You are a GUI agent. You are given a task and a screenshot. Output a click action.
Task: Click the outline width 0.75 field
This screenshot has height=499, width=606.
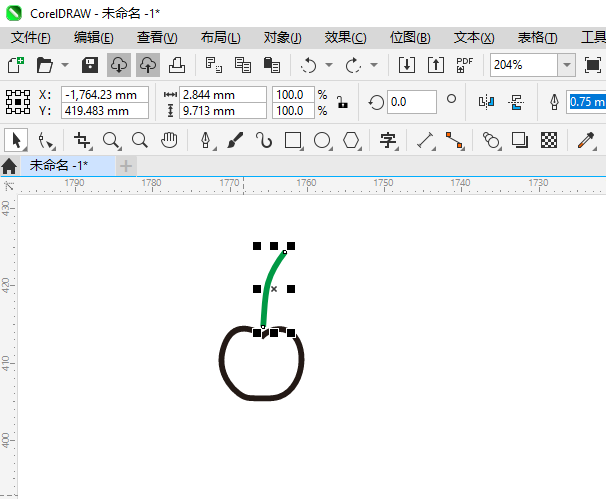point(586,102)
